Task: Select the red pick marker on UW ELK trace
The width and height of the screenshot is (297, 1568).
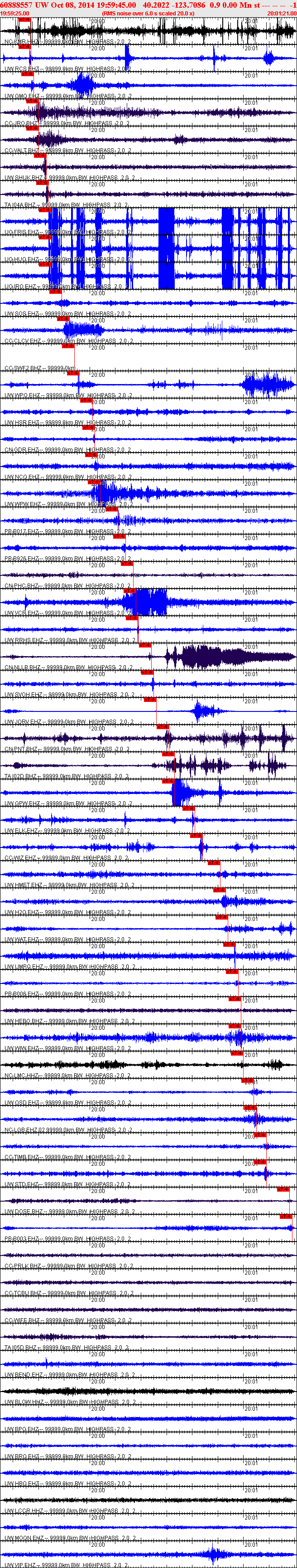Action: 188,808
